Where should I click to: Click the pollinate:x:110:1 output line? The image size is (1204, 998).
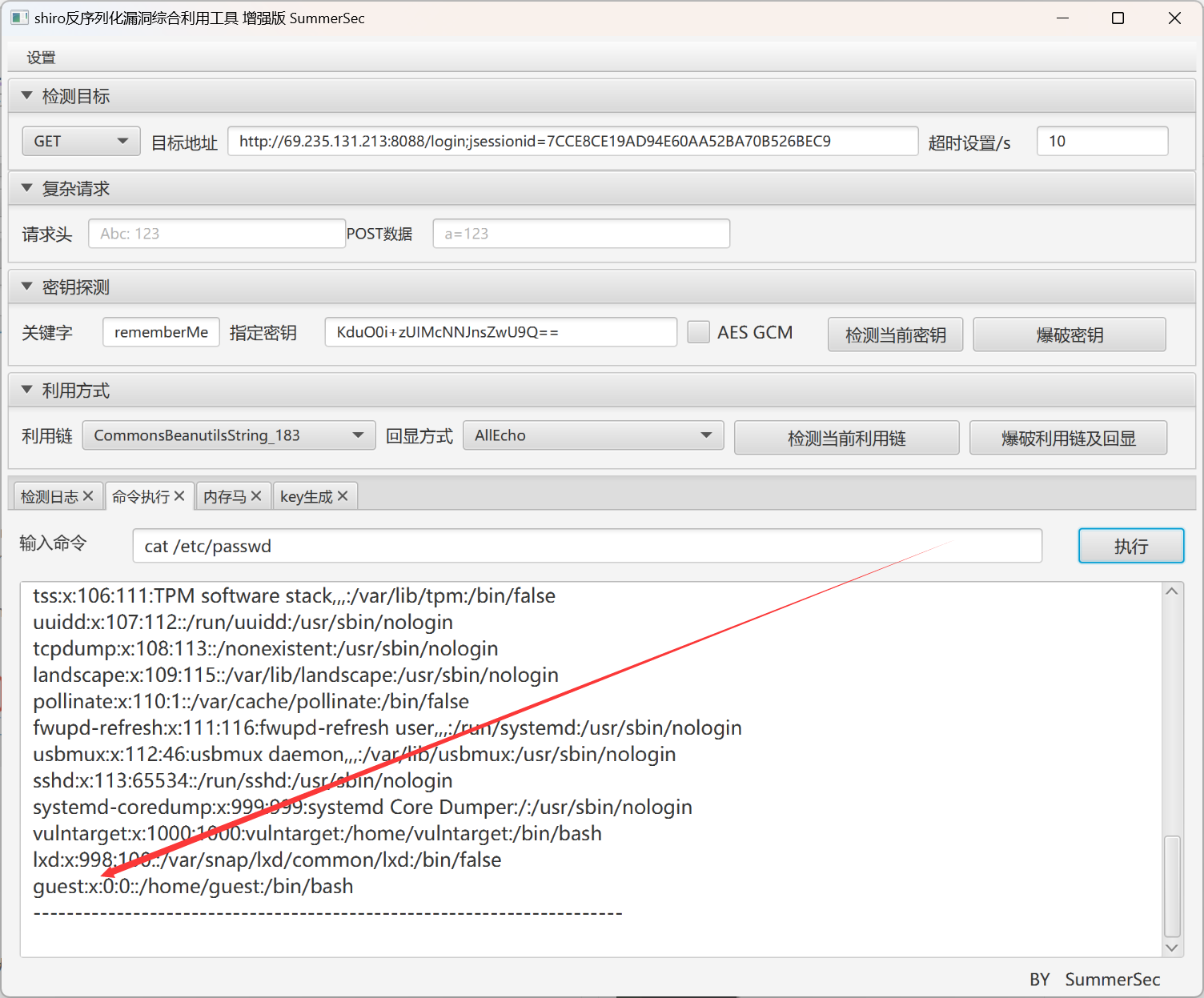coord(251,701)
